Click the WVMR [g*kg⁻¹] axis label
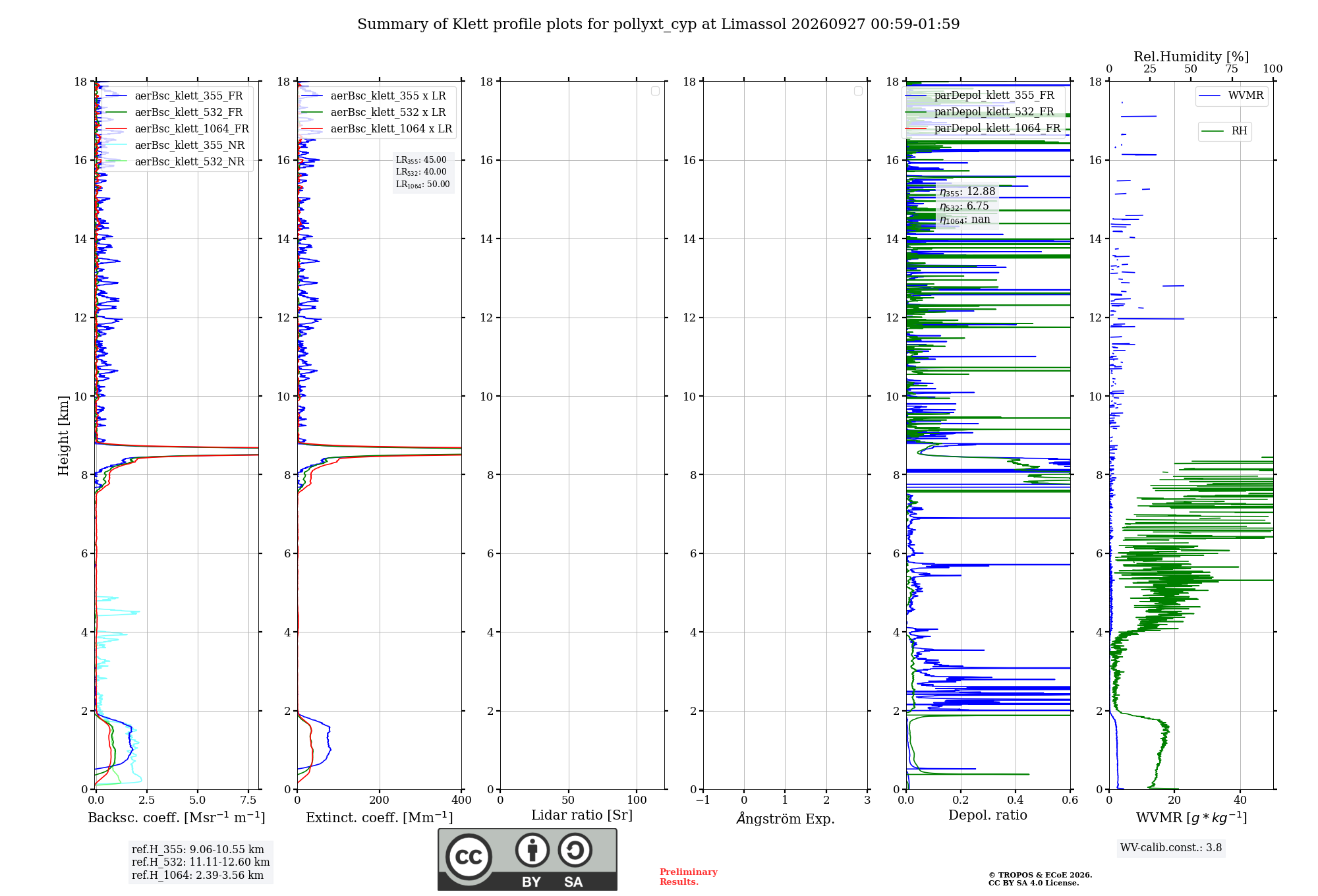The height and width of the screenshot is (896, 1318). click(1191, 818)
